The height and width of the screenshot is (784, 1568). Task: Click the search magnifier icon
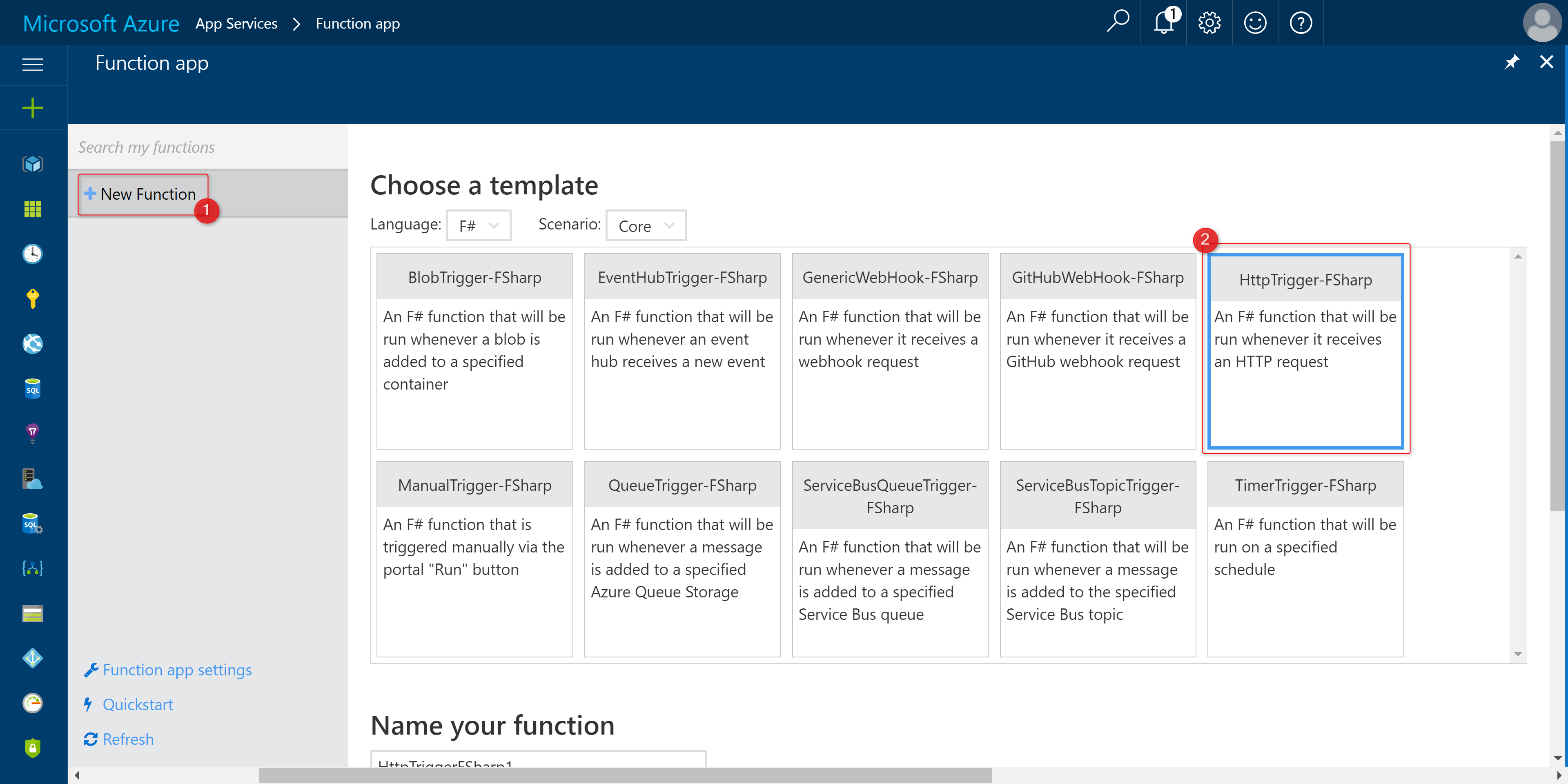tap(1118, 22)
